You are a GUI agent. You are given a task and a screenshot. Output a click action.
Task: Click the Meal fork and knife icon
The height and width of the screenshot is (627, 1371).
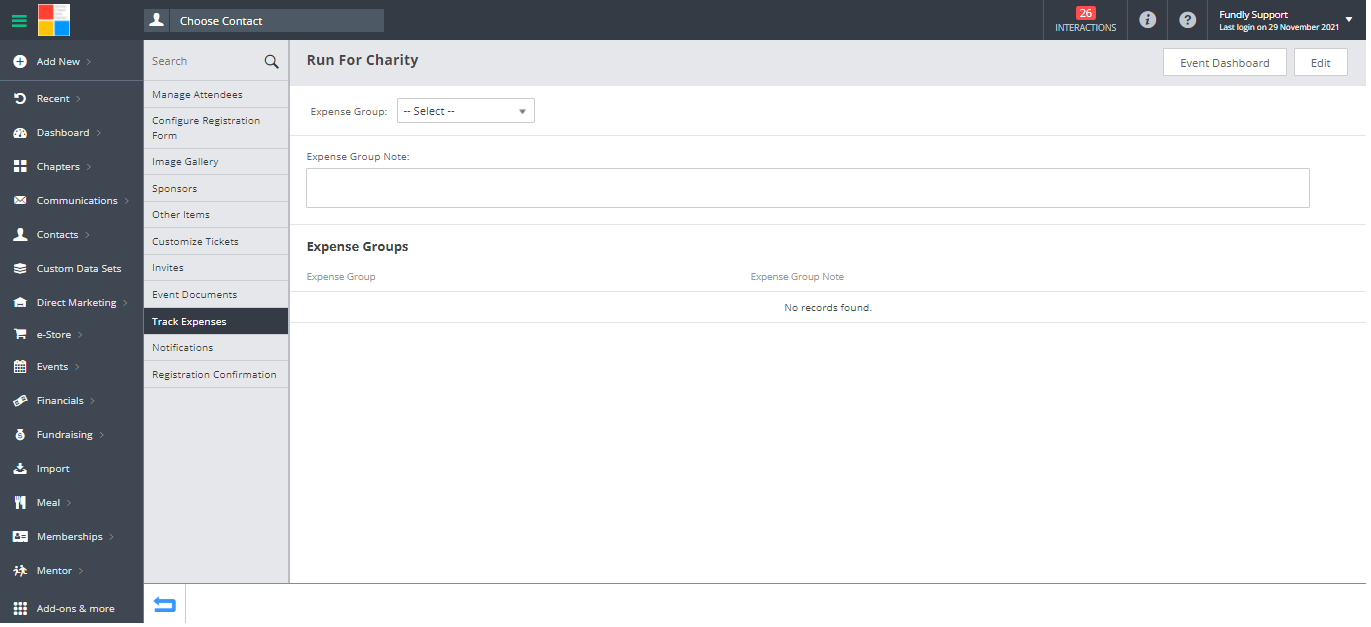coord(20,503)
